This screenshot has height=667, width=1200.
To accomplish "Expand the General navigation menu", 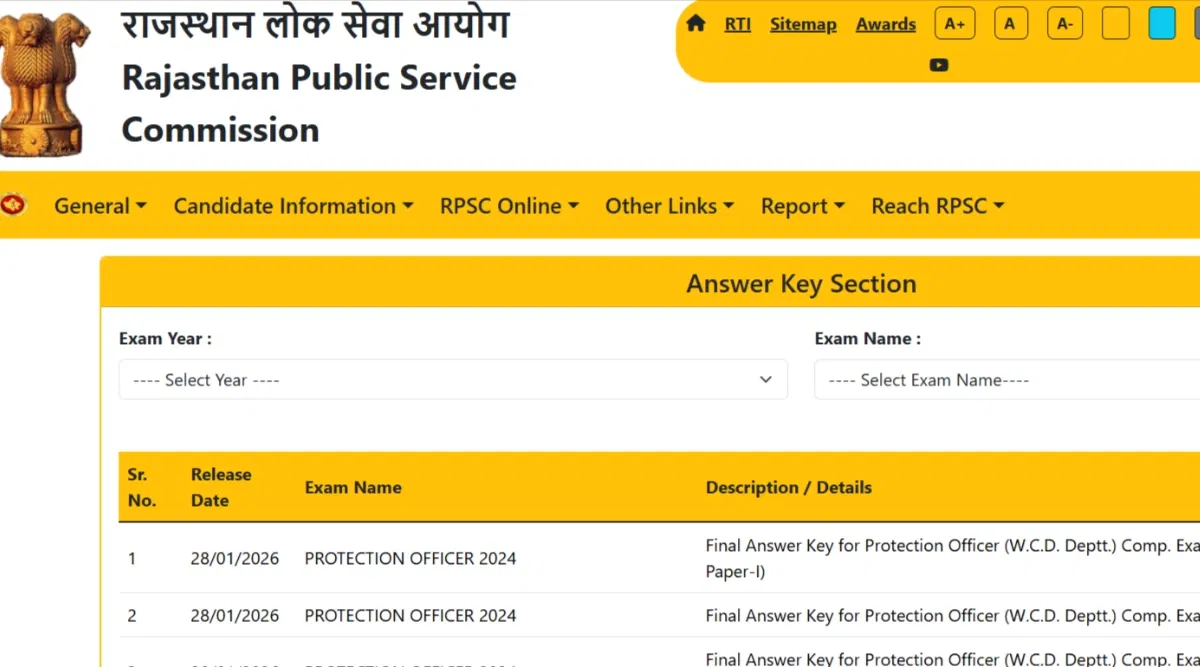I will tap(99, 206).
